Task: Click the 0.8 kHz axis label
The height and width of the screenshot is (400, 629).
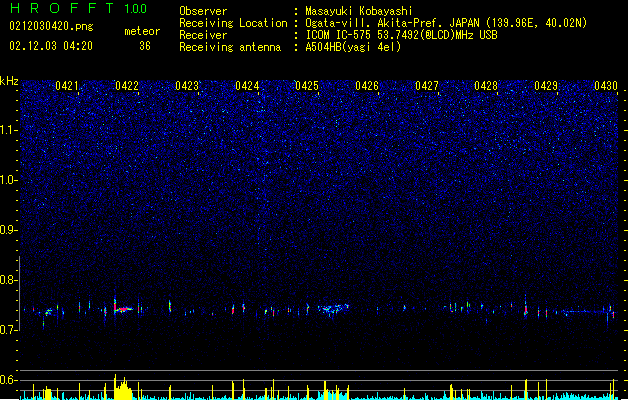Action: pos(9,280)
